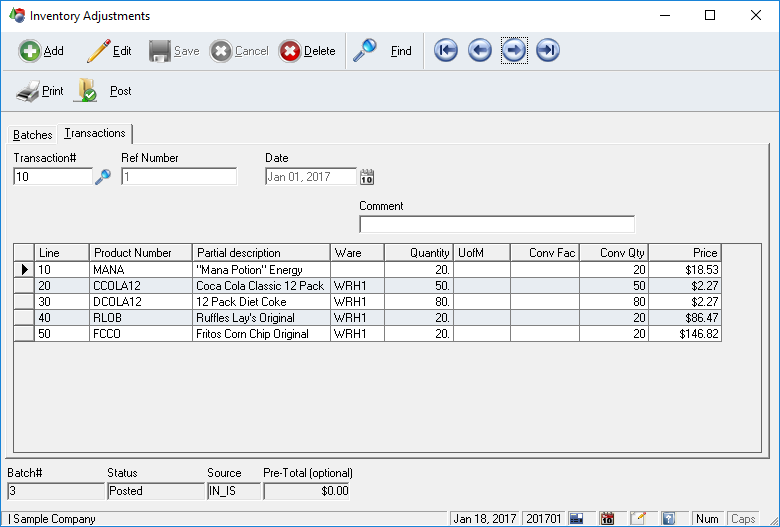Image resolution: width=780 pixels, height=527 pixels.
Task: Go to the next record arrow
Action: [x=514, y=51]
